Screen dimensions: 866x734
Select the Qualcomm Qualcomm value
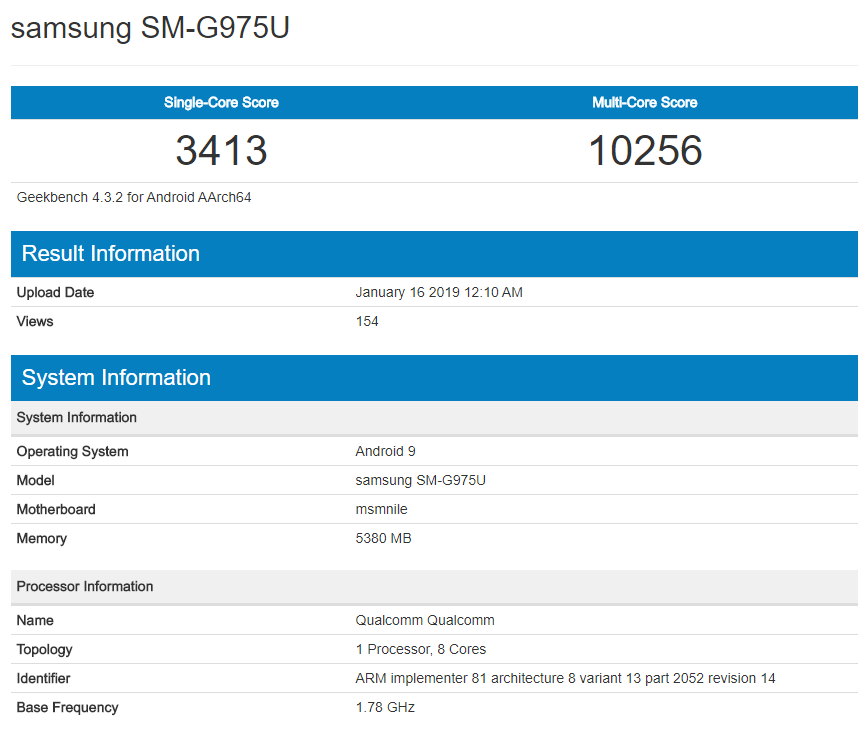(x=425, y=620)
